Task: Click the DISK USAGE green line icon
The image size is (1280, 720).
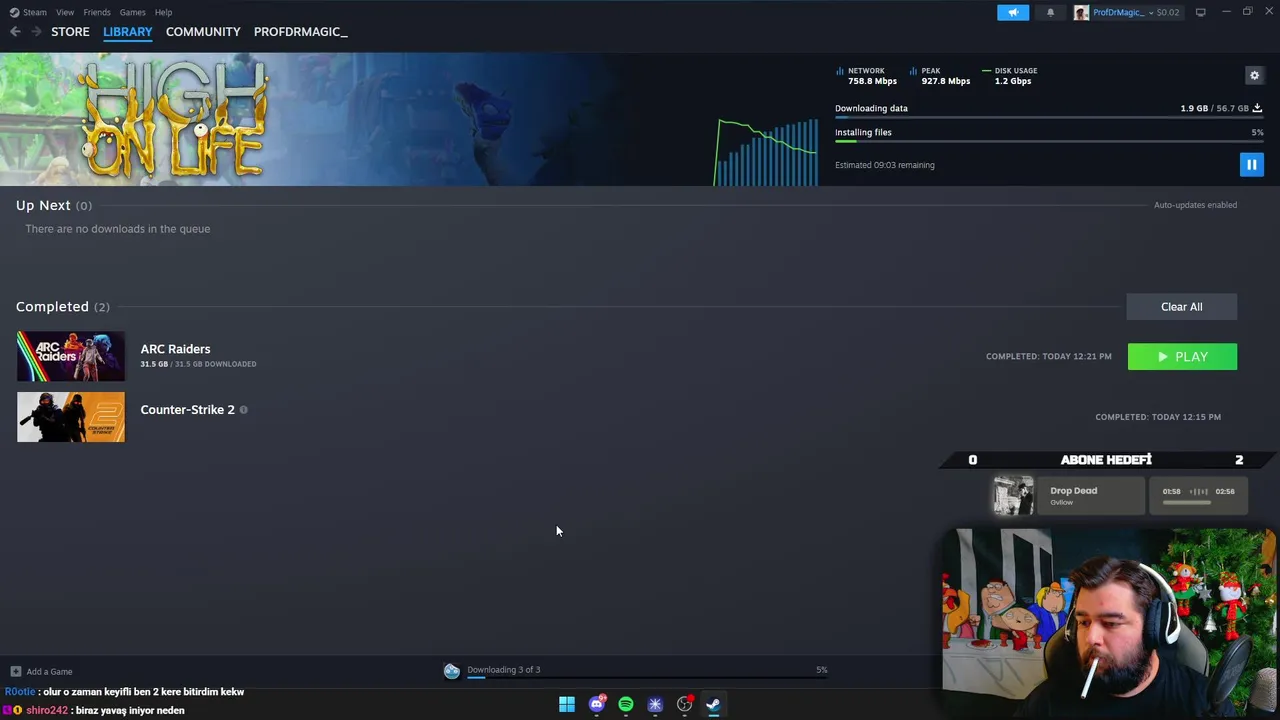Action: pos(986,71)
